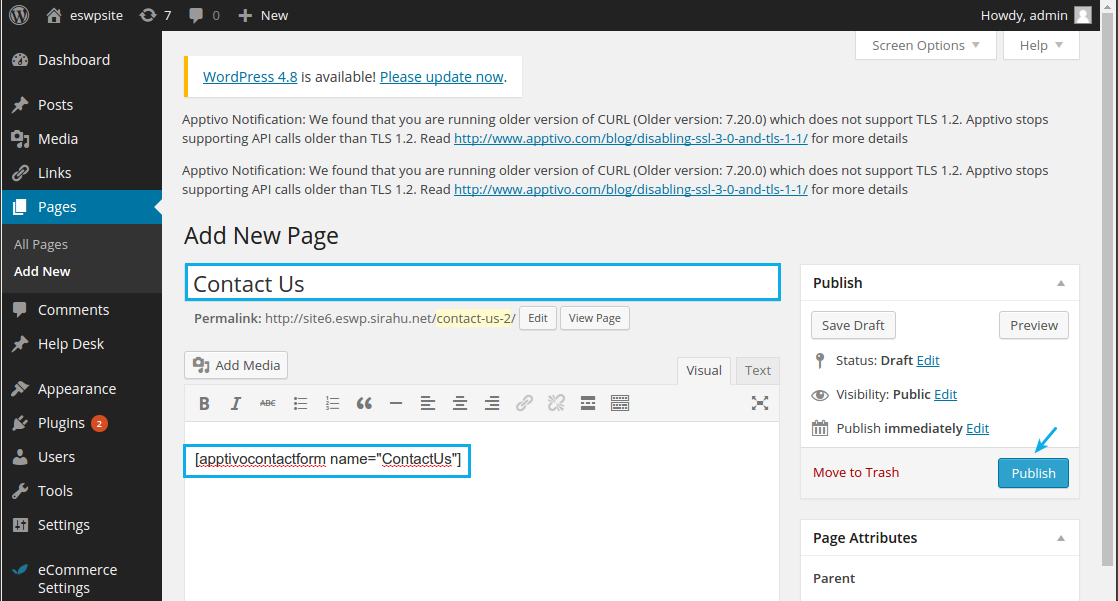Click the Save Draft button
This screenshot has height=601, width=1118.
851,325
